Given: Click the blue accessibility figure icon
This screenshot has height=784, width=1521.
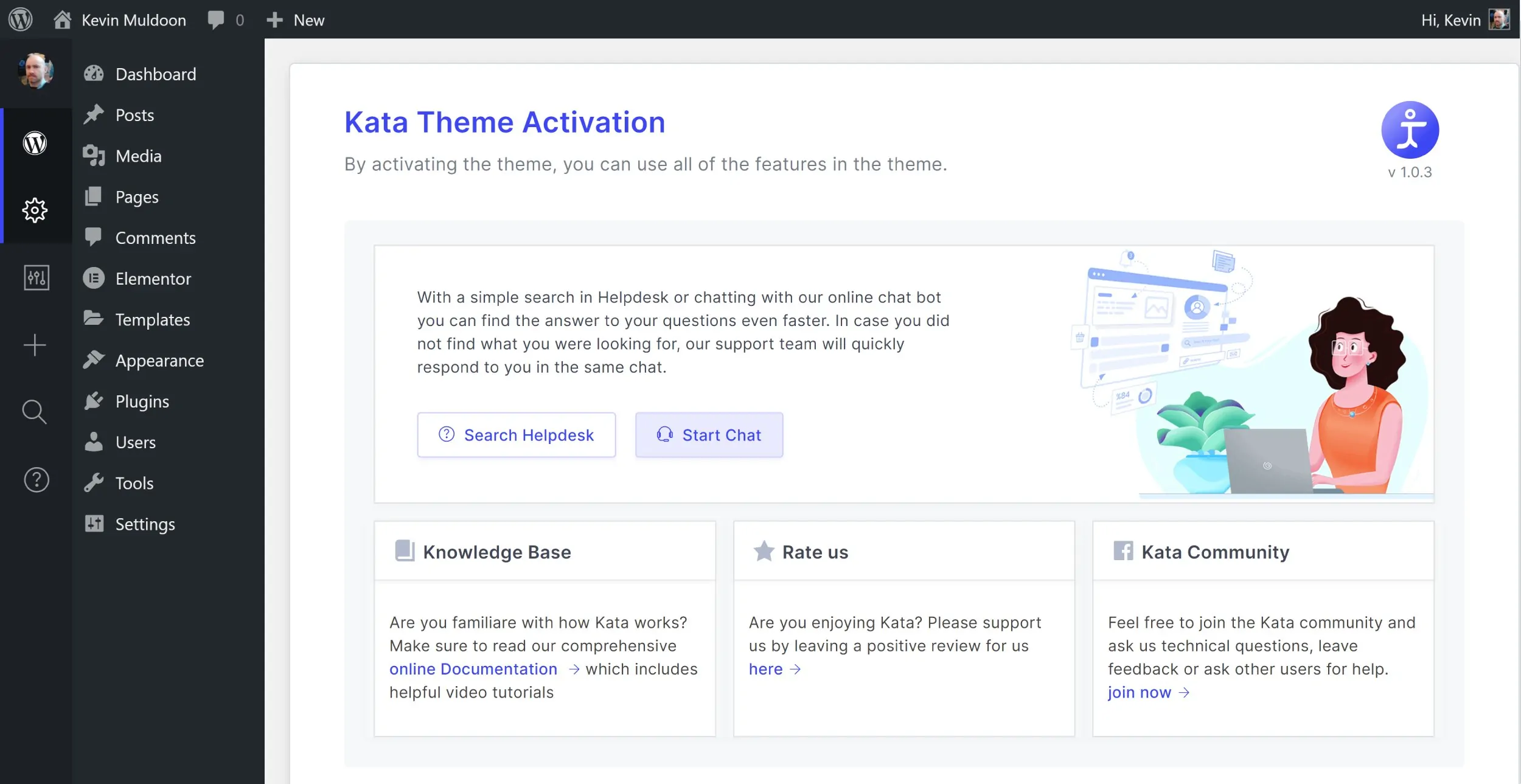Looking at the screenshot, I should click(1409, 130).
